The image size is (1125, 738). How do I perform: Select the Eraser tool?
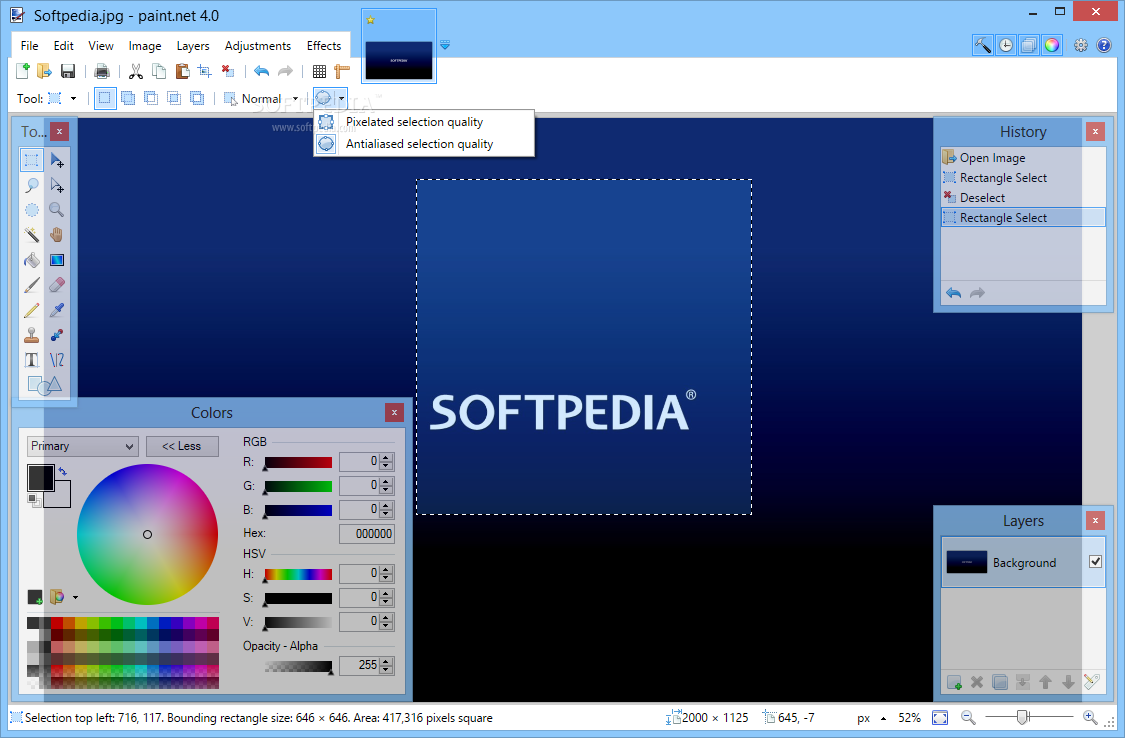click(x=57, y=285)
